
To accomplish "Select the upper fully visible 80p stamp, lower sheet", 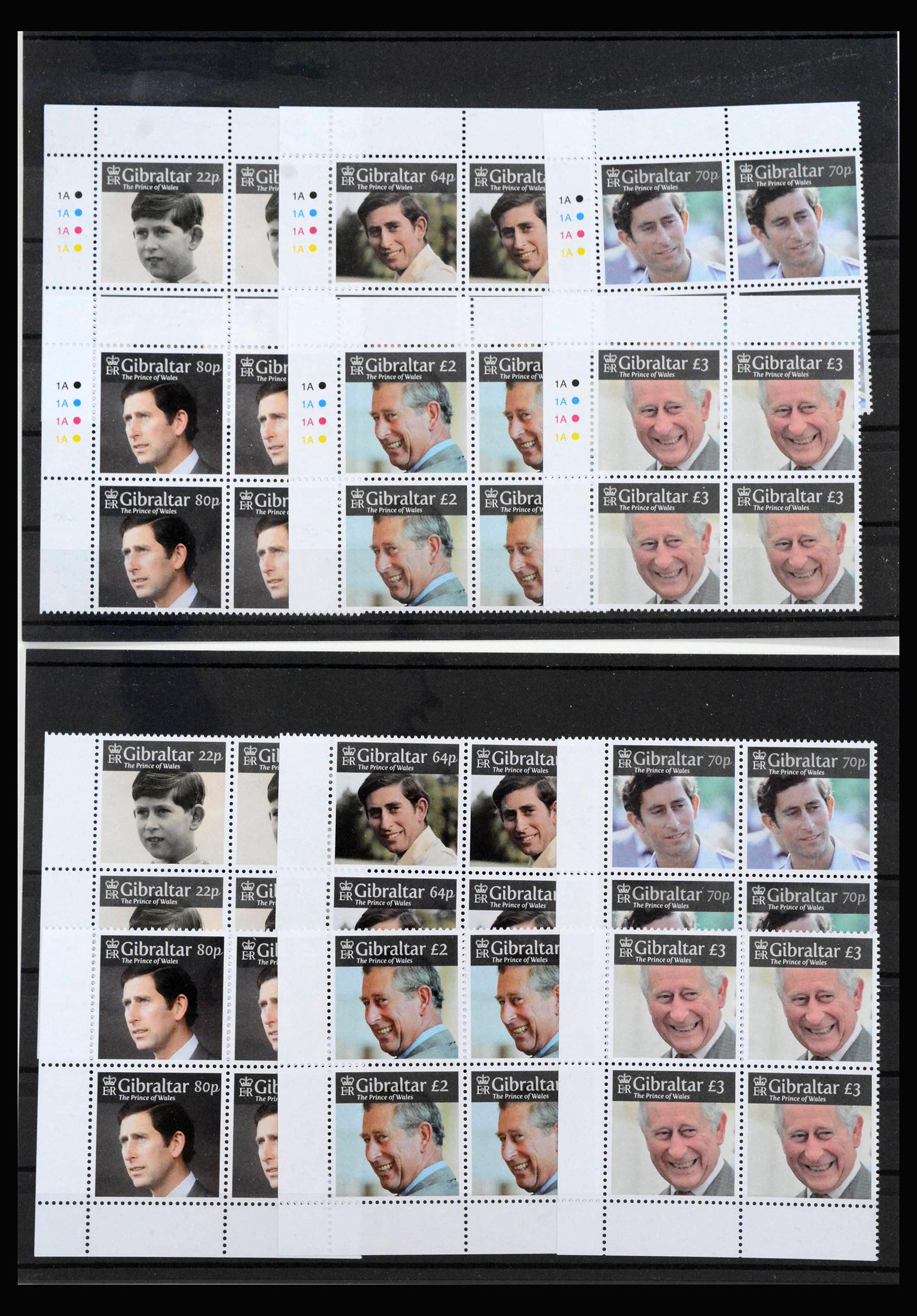I will (160, 998).
